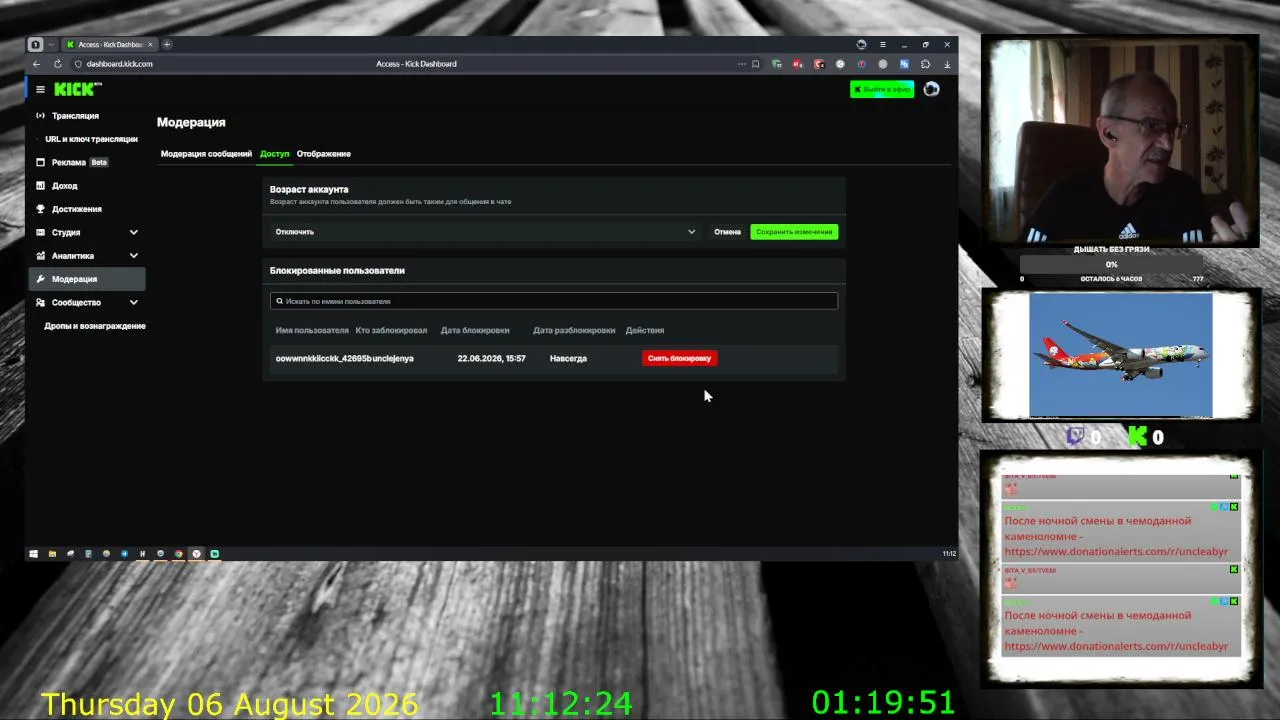Click the Трансляция sidebar icon
This screenshot has height=720, width=1280.
(40, 116)
